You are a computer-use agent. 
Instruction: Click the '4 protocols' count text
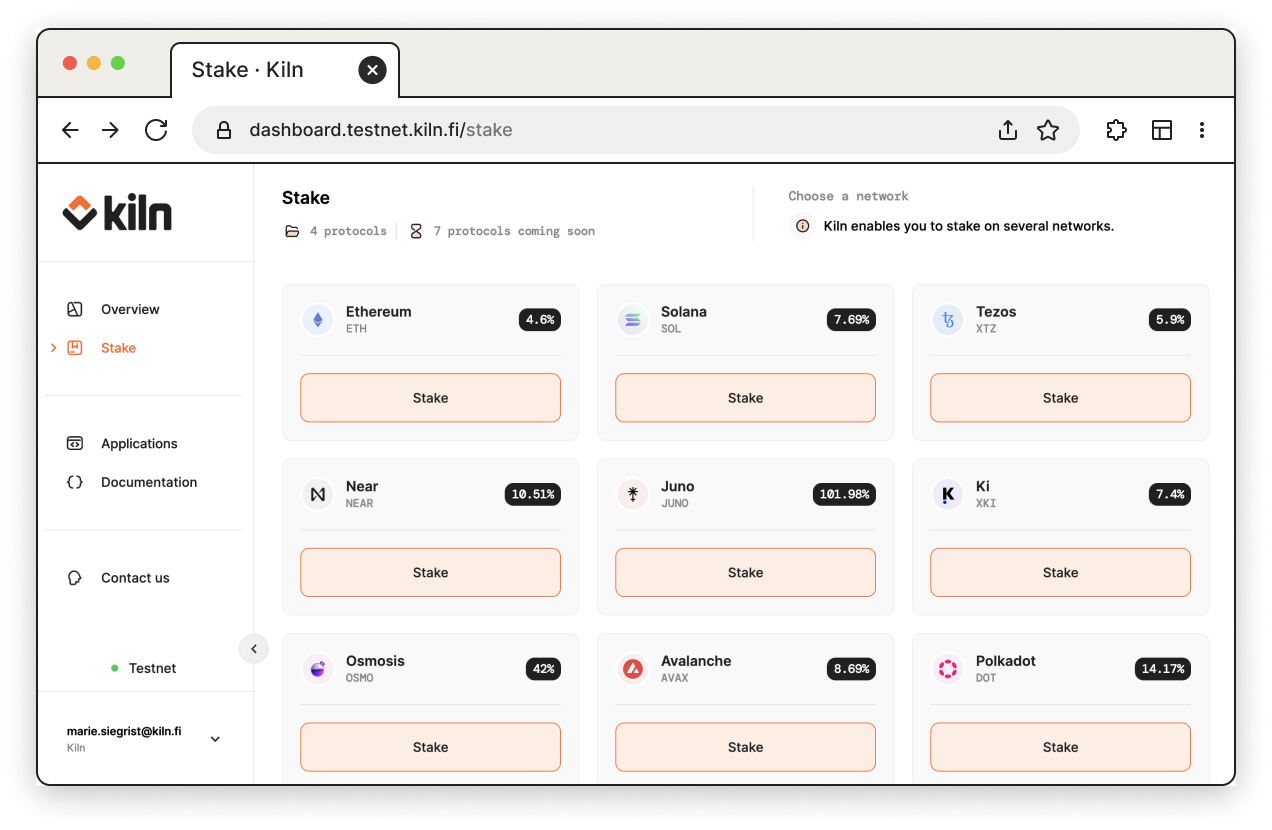[x=348, y=231]
